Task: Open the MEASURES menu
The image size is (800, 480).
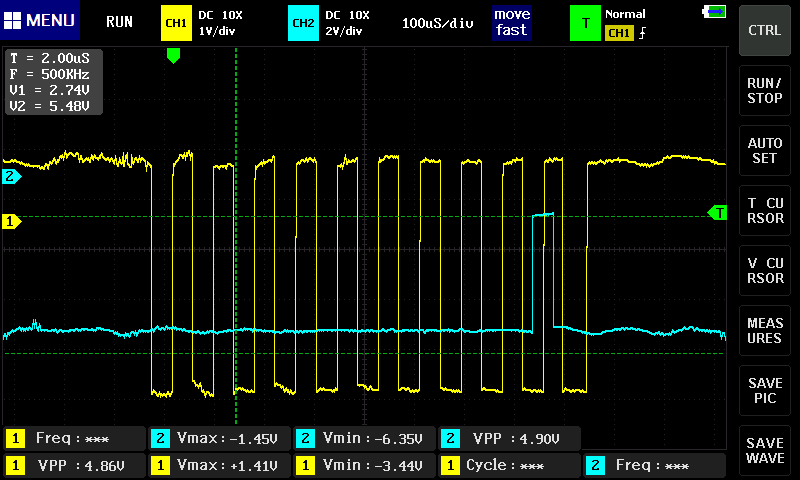Action: (x=765, y=331)
